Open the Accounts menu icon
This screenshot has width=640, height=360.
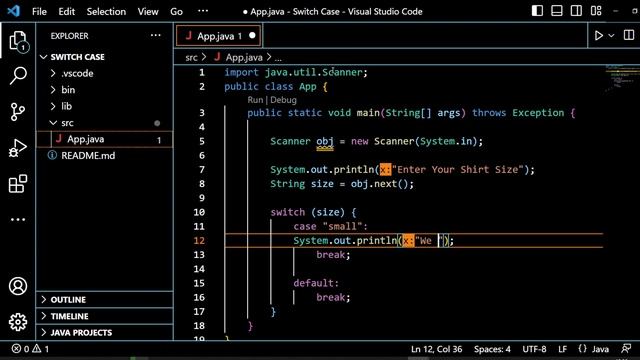tap(18, 286)
